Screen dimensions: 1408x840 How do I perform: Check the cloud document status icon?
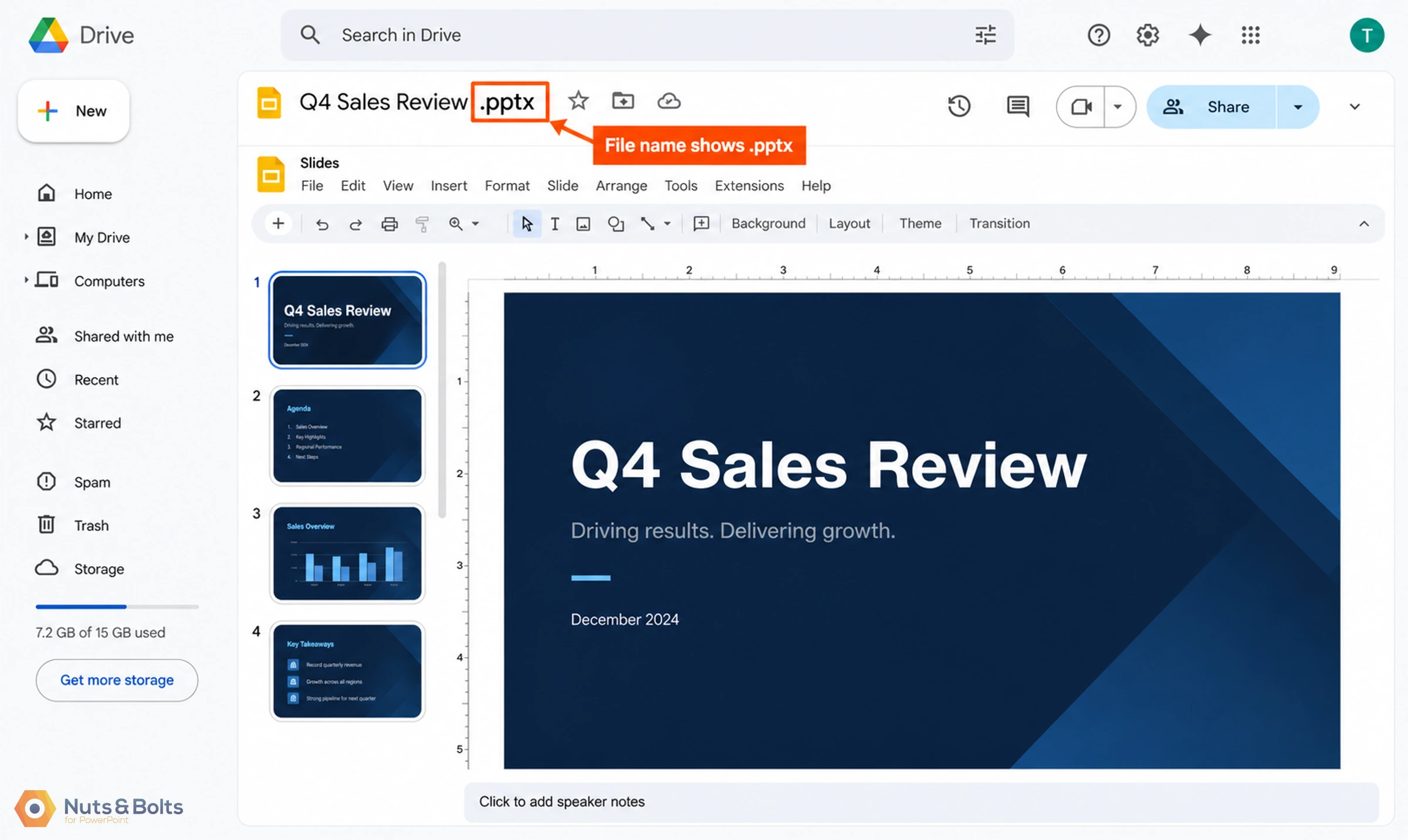tap(669, 101)
